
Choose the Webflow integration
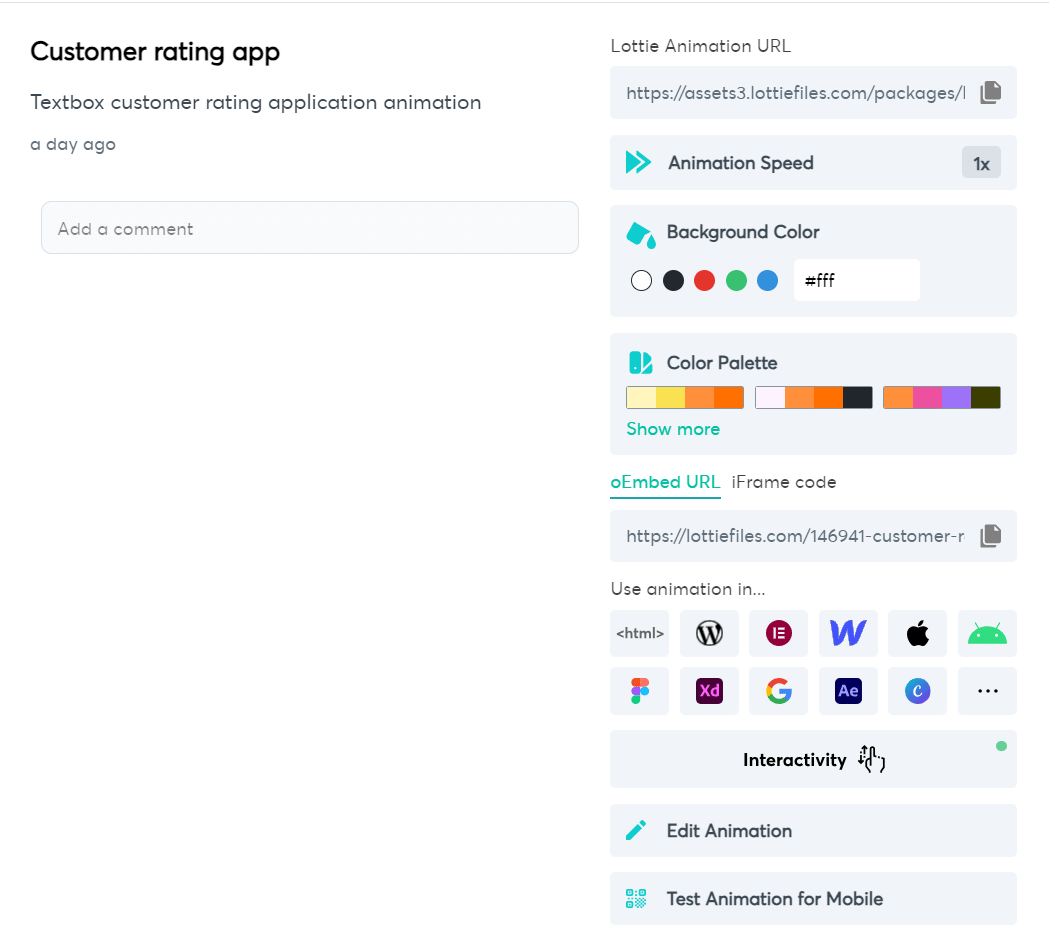coord(848,633)
